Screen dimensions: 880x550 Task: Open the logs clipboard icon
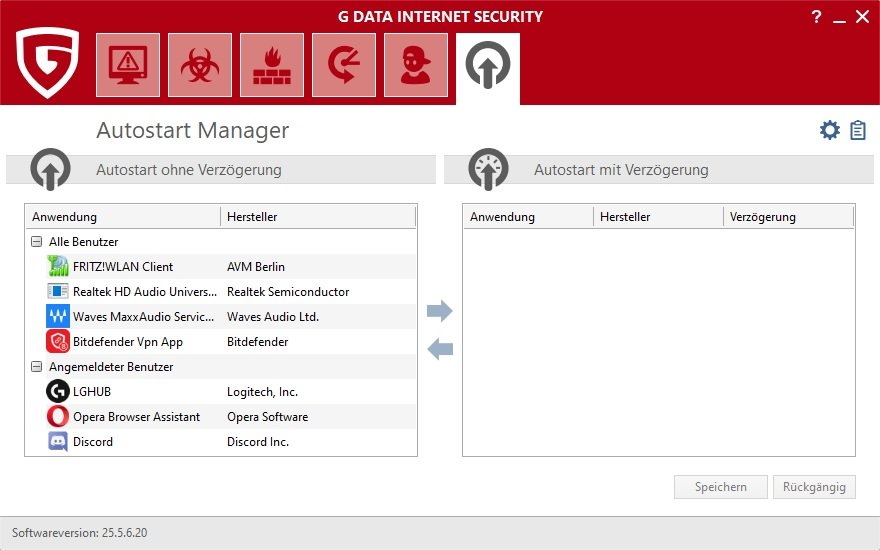coord(858,130)
